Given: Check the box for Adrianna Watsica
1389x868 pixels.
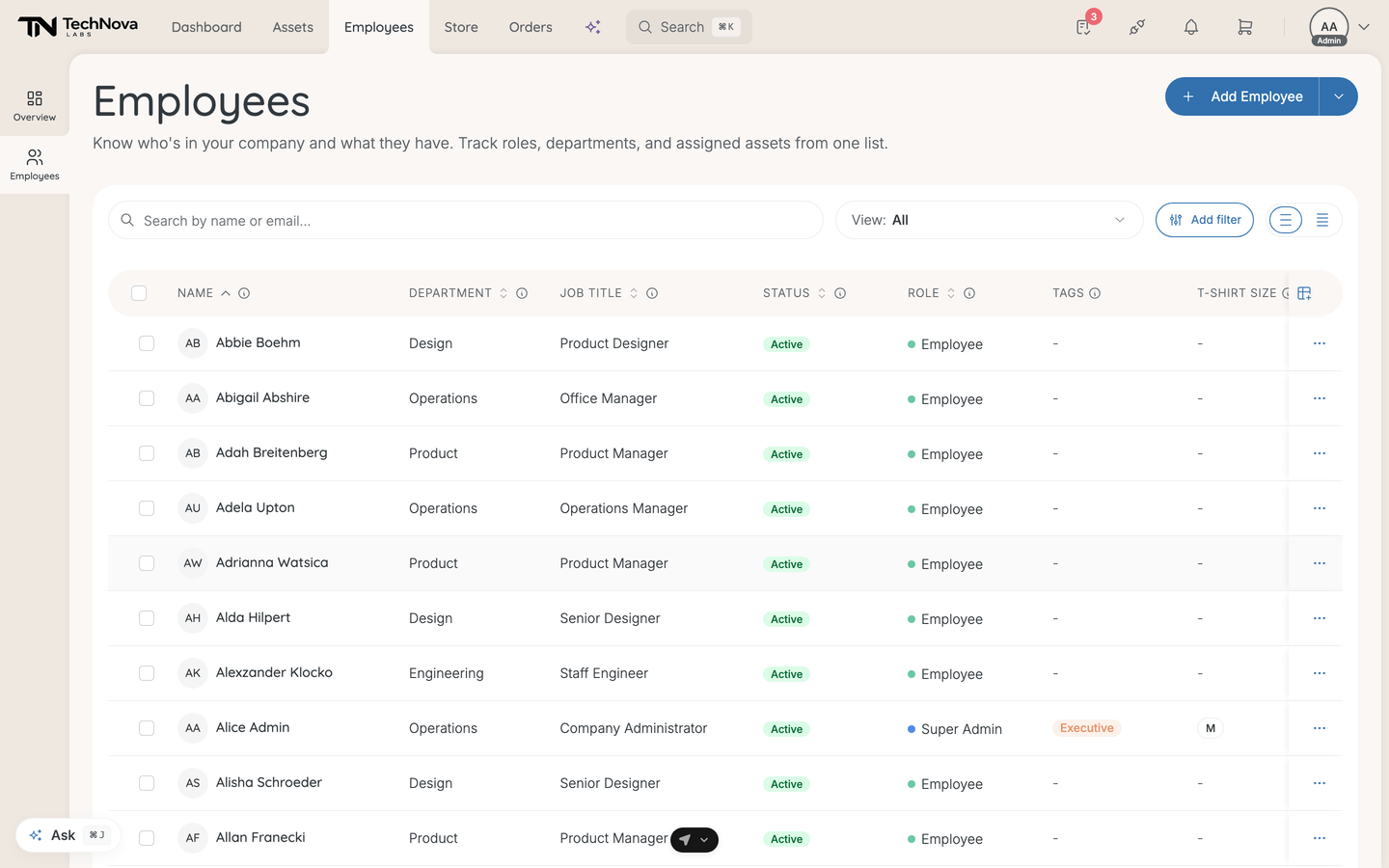Looking at the screenshot, I should 147,563.
